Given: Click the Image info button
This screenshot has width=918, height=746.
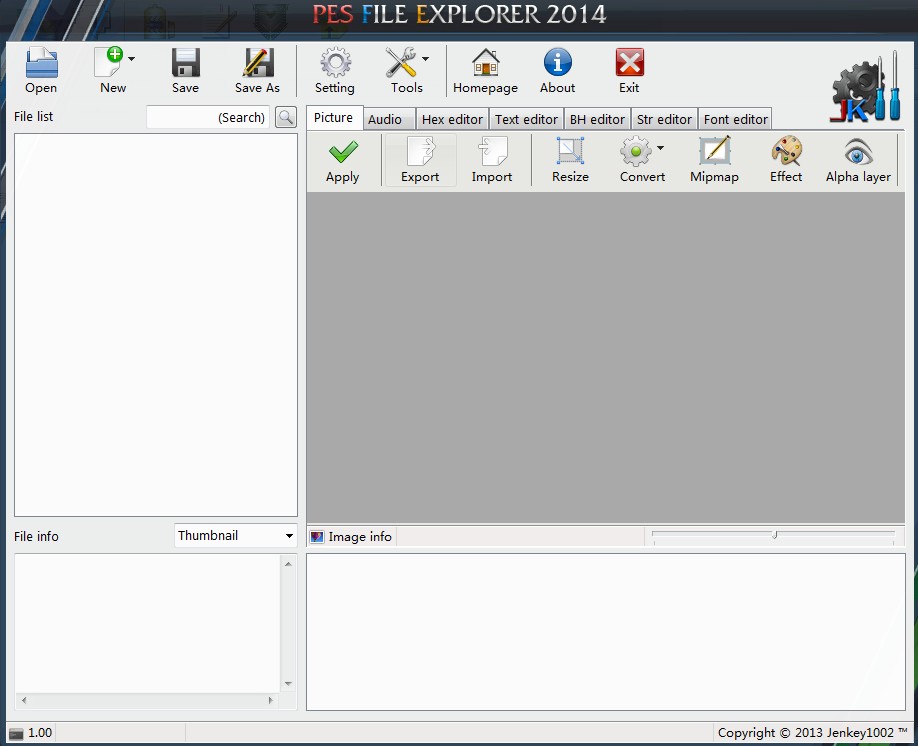Looking at the screenshot, I should [351, 536].
